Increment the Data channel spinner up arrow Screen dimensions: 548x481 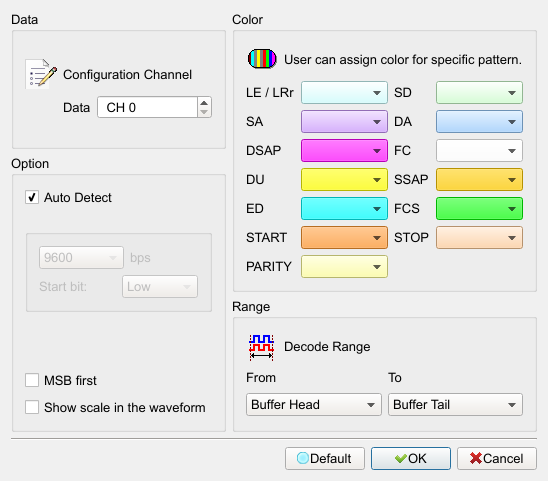(x=204, y=102)
